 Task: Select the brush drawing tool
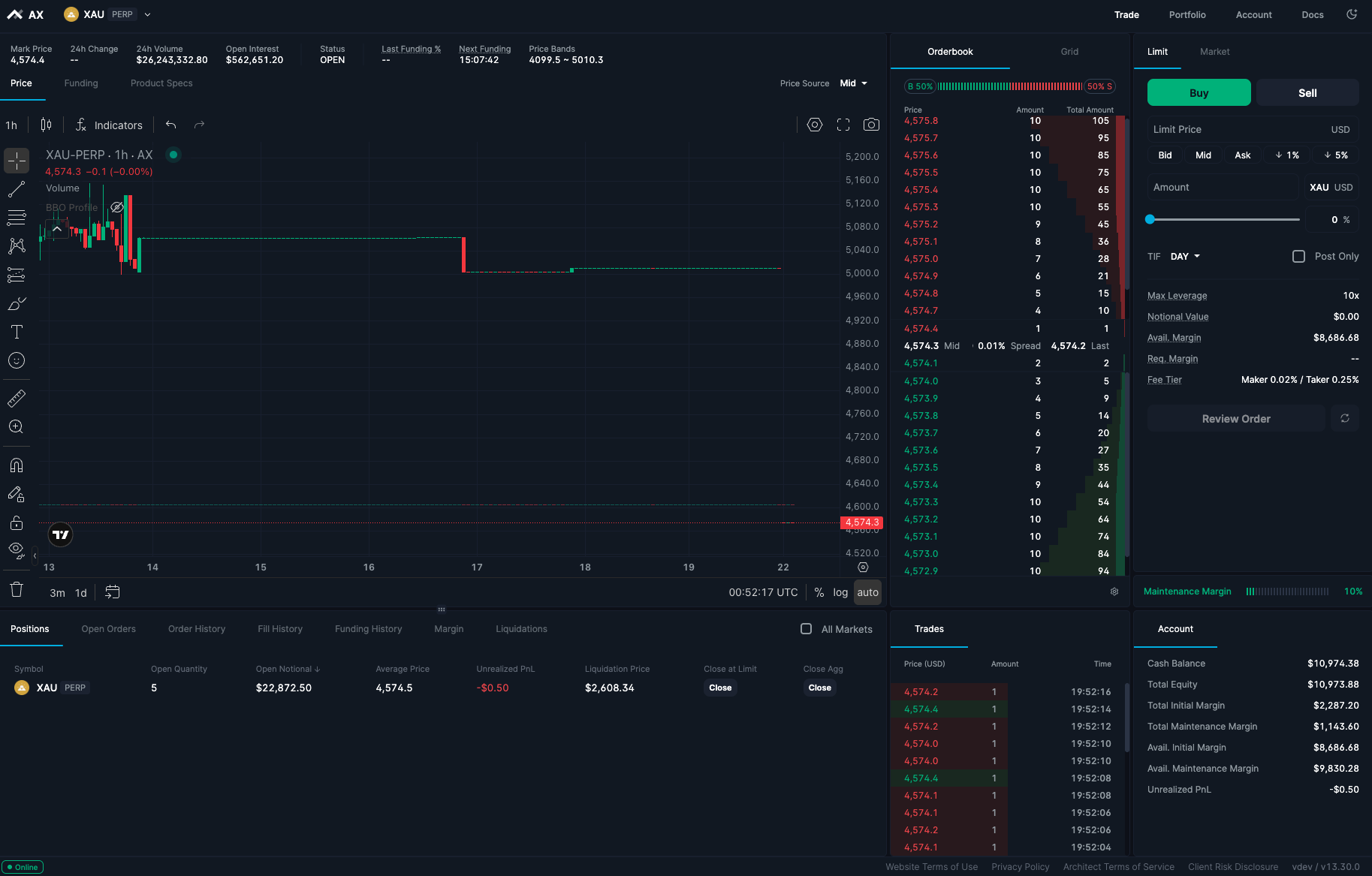pos(17,303)
